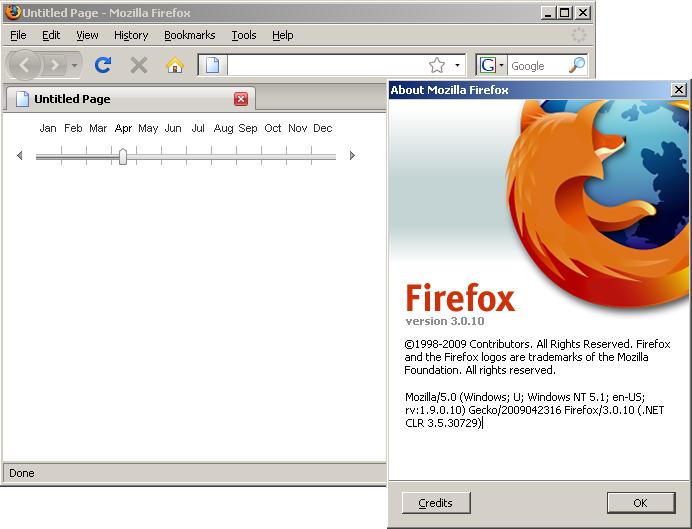692x529 pixels.
Task: Open the History menu
Action: 131,35
